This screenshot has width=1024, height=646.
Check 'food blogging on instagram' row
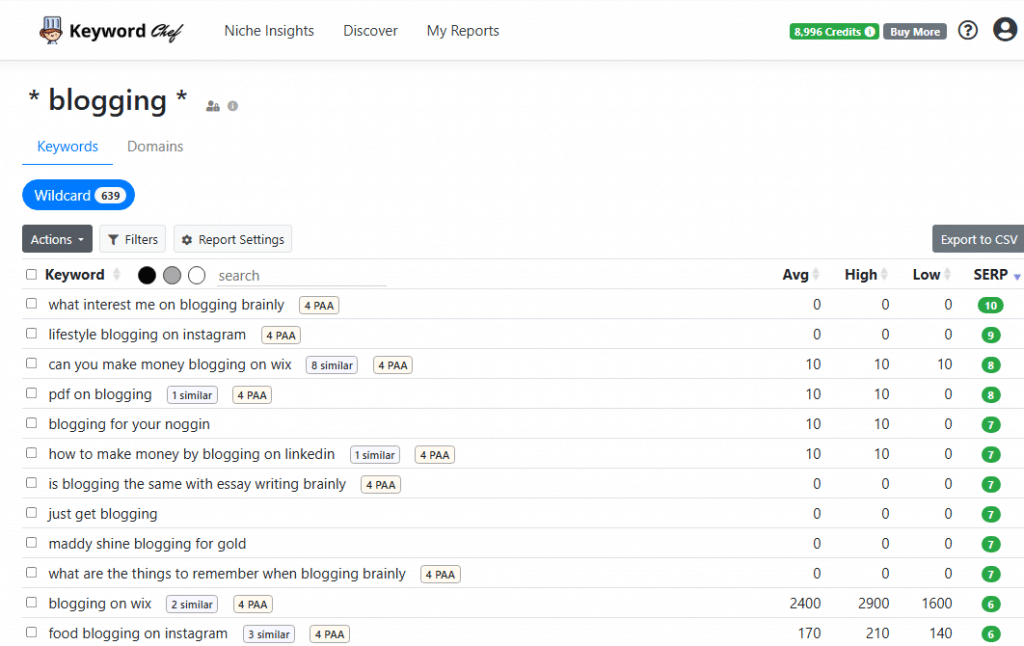coord(31,632)
